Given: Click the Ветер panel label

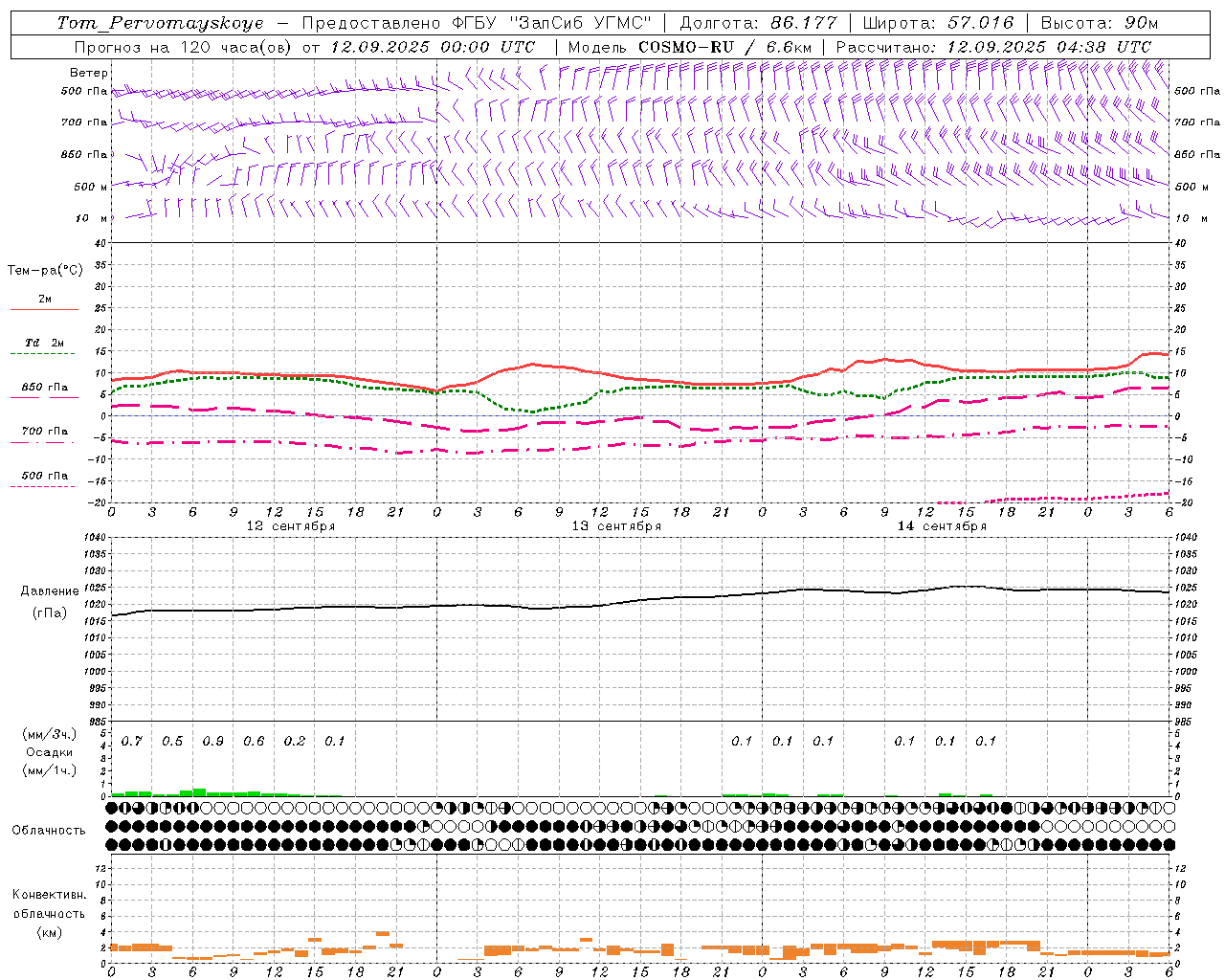Looking at the screenshot, I should [x=89, y=73].
